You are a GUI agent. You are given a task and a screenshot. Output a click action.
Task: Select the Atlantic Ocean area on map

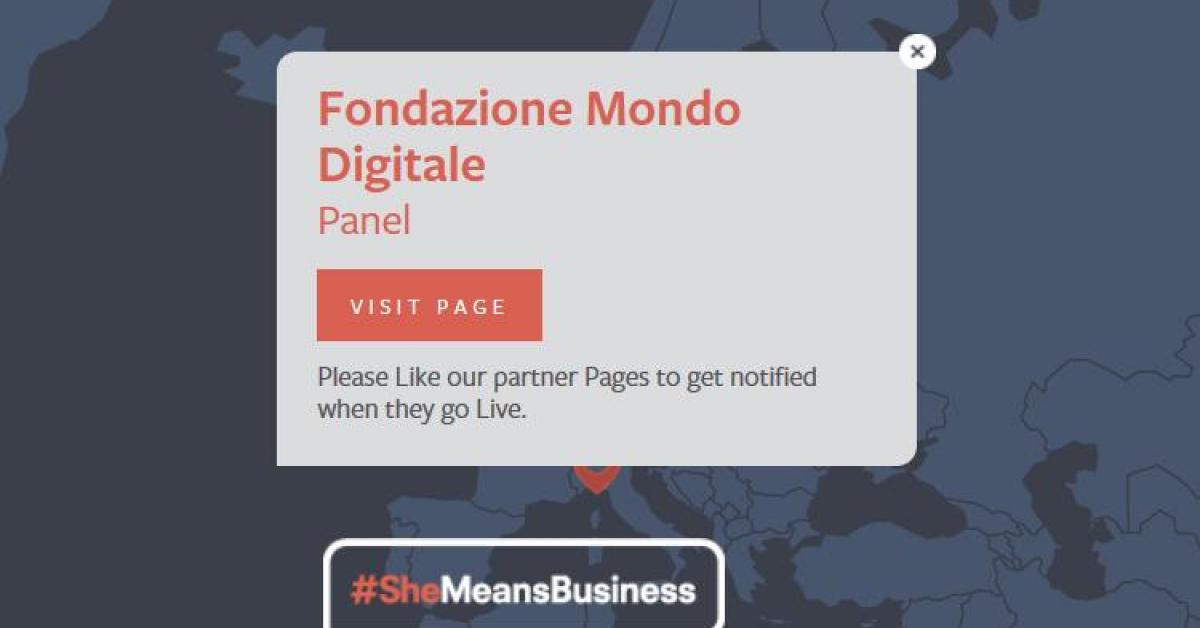pyautogui.click(x=130, y=350)
